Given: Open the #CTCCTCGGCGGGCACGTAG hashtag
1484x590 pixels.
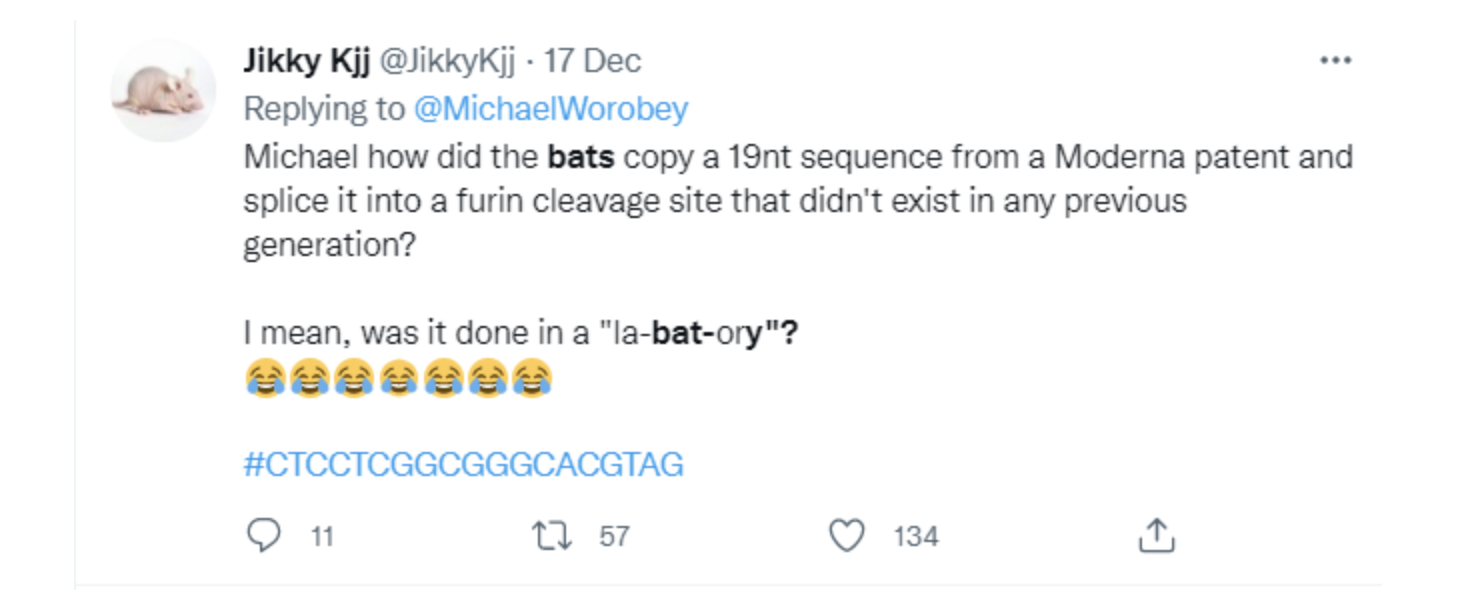Looking at the screenshot, I should point(464,465).
